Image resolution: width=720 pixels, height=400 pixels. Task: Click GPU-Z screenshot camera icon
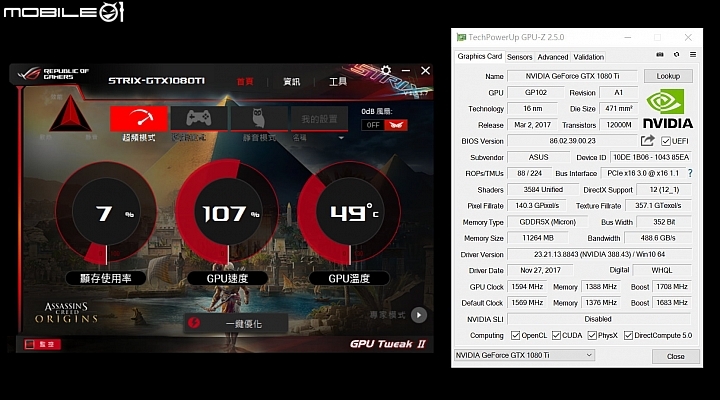660,55
